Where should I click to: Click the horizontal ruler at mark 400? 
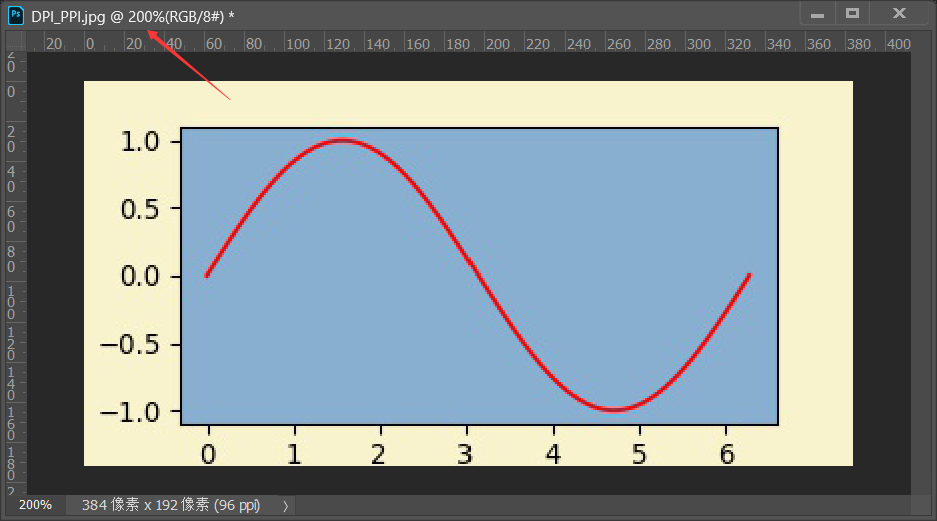coord(898,44)
